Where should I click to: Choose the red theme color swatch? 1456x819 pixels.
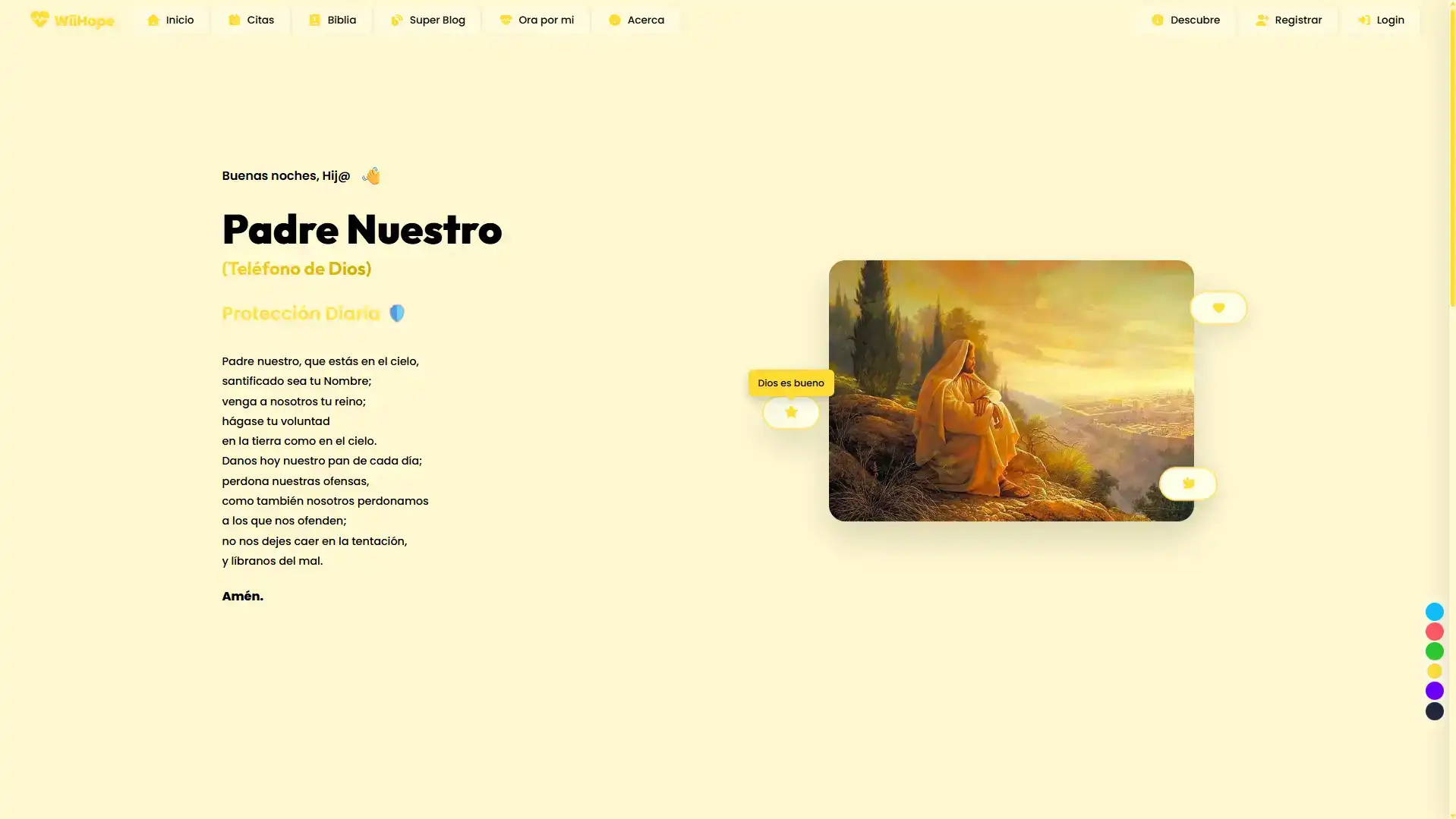tap(1434, 632)
